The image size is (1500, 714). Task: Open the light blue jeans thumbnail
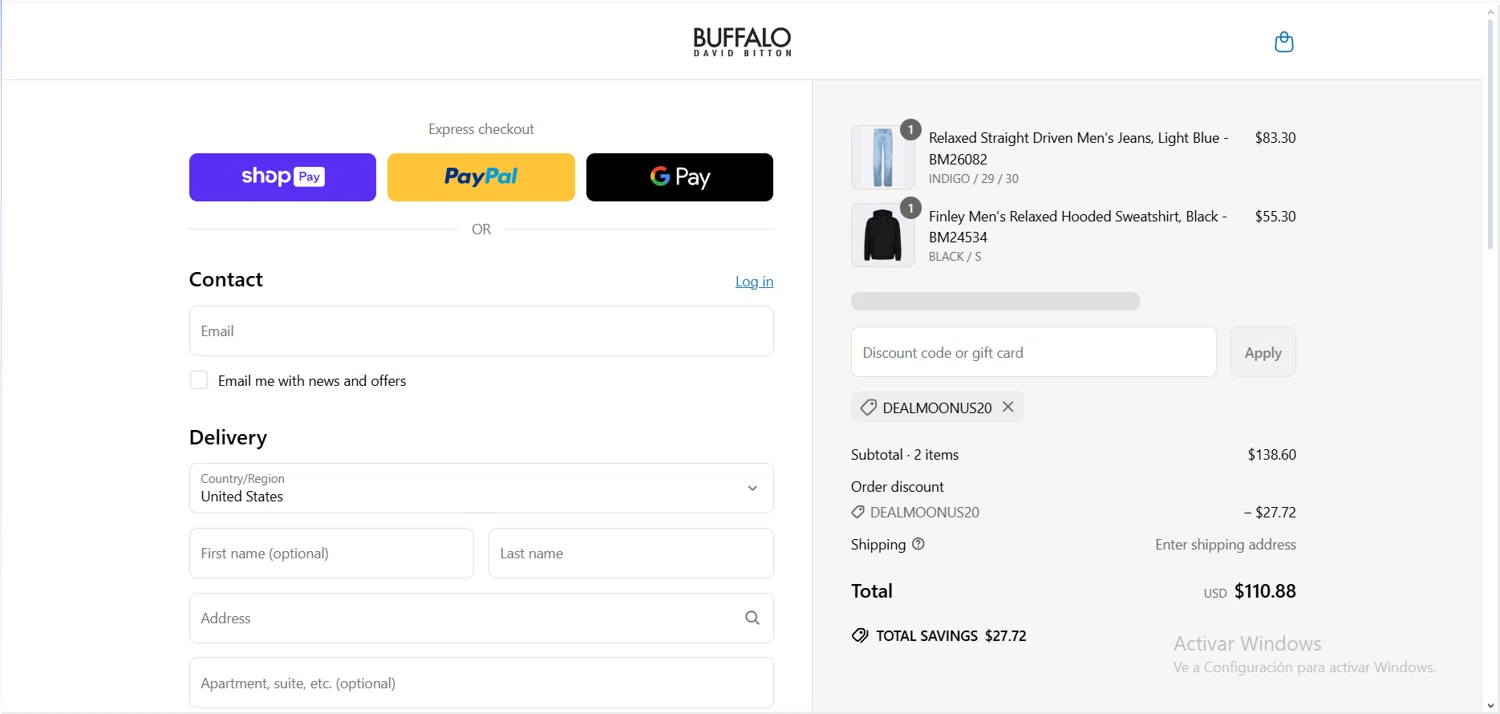[883, 157]
